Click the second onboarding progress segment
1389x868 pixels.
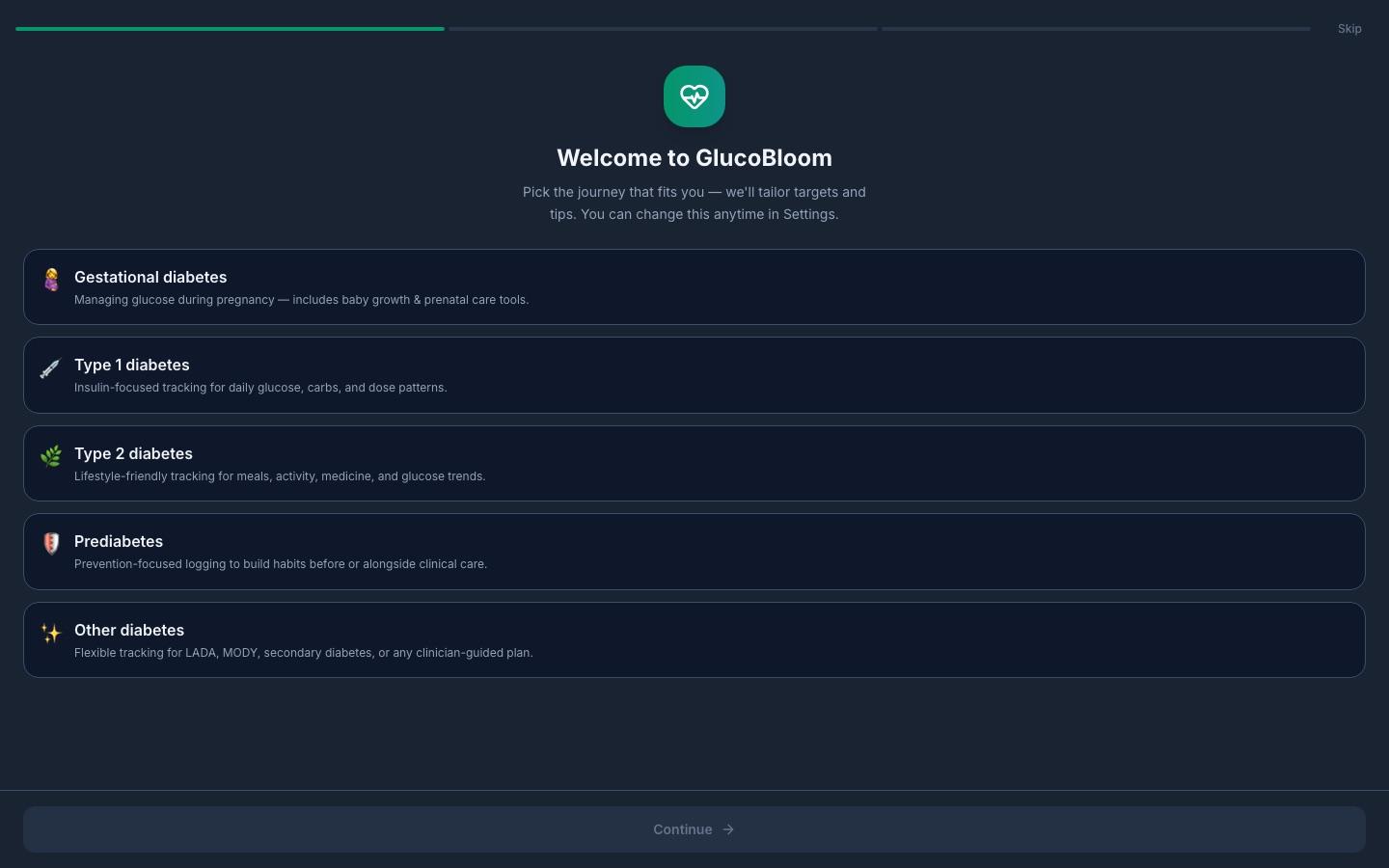[663, 29]
